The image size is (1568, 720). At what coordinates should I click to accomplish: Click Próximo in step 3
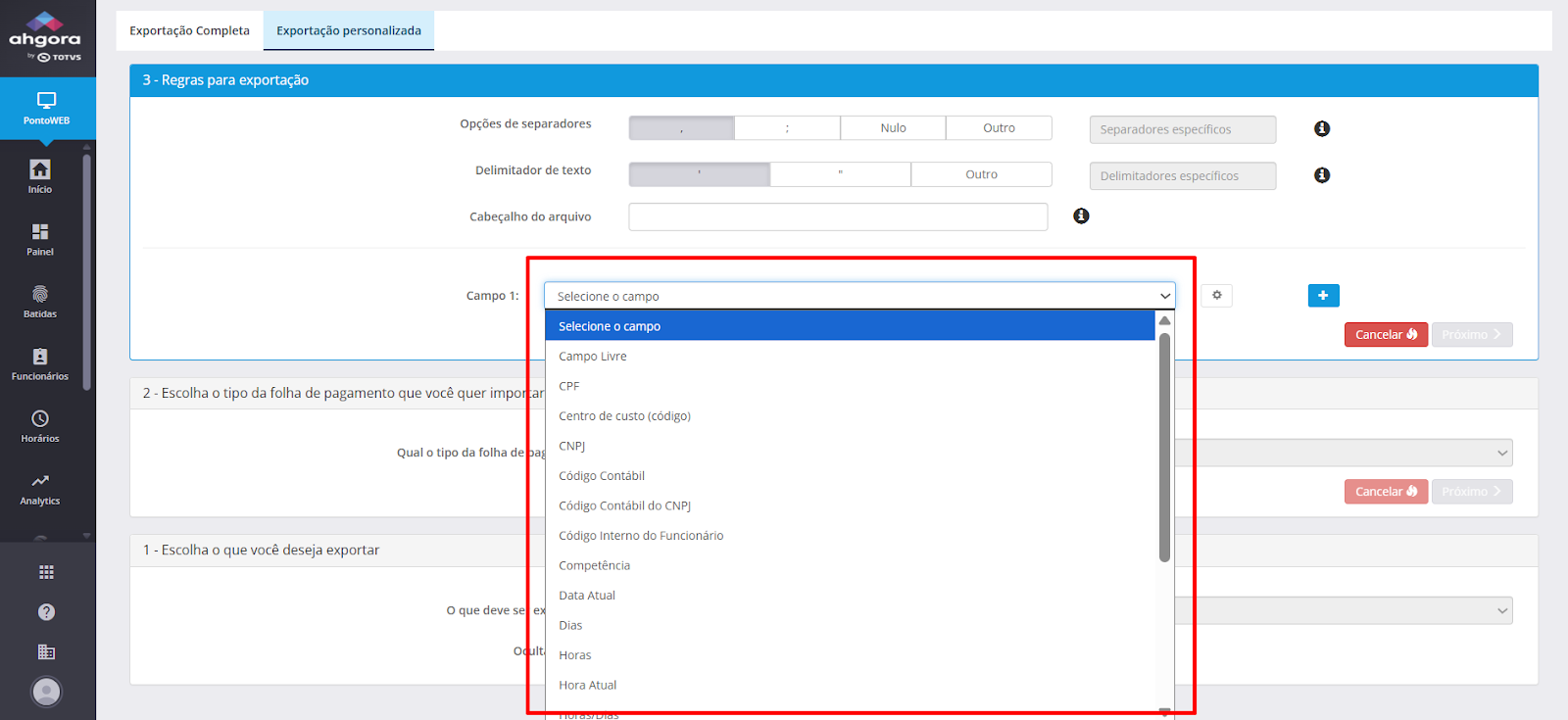coord(1472,334)
